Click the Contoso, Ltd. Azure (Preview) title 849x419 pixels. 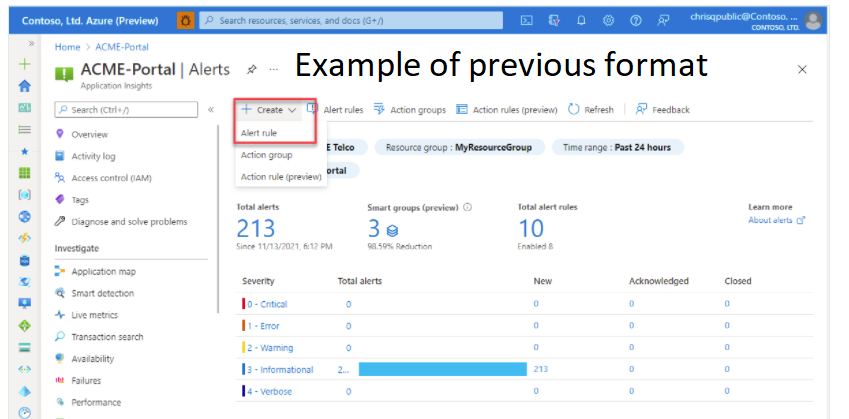(x=90, y=21)
